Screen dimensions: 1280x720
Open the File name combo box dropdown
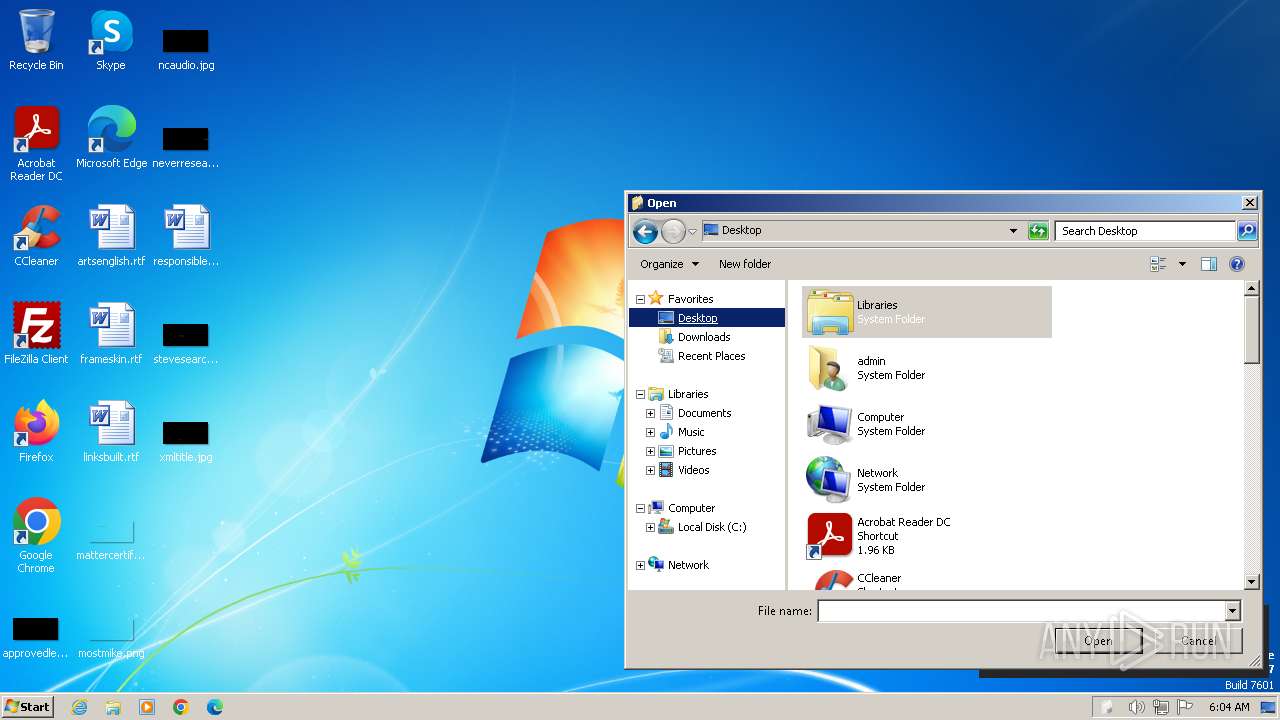1232,611
